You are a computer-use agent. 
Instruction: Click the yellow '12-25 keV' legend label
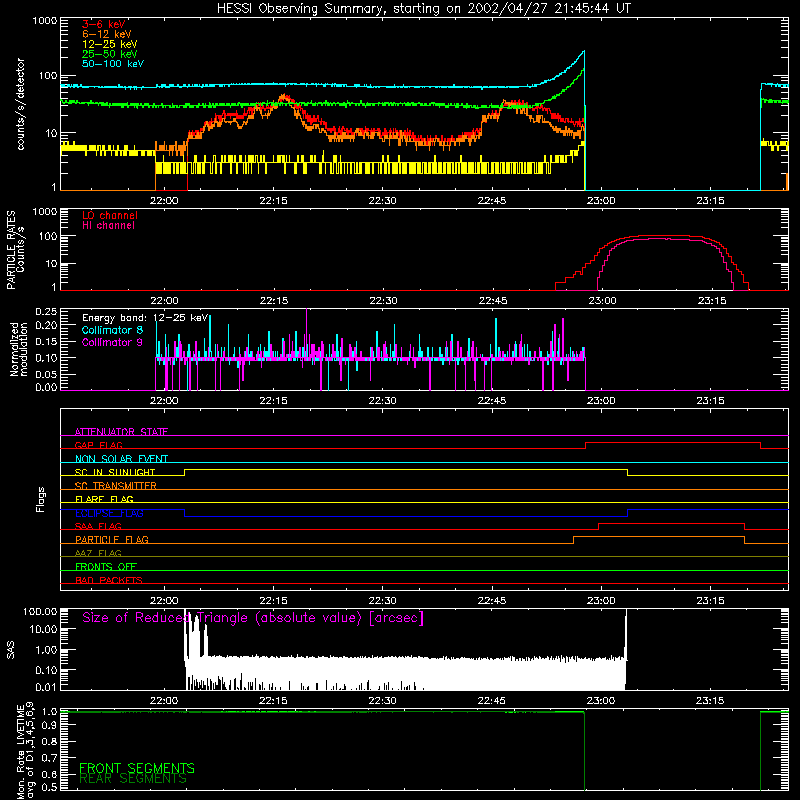coord(109,44)
